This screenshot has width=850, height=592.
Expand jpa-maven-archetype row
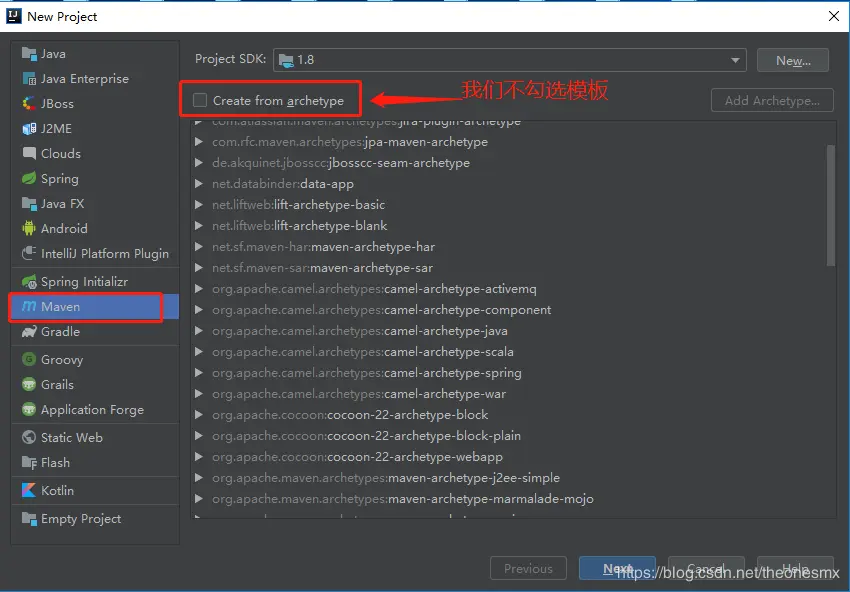[199, 141]
